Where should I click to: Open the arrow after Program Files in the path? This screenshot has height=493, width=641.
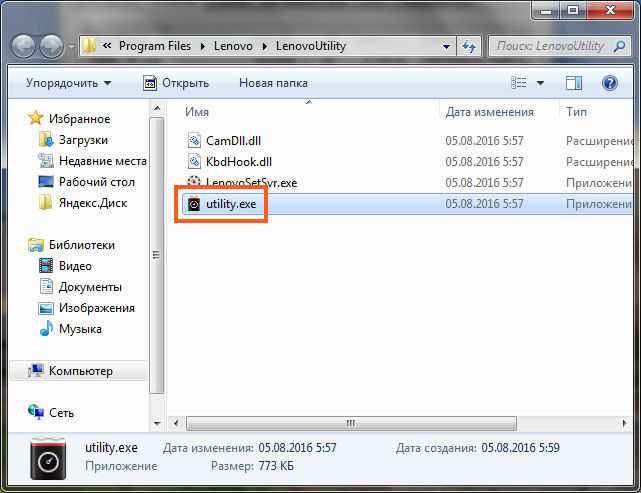(x=203, y=46)
